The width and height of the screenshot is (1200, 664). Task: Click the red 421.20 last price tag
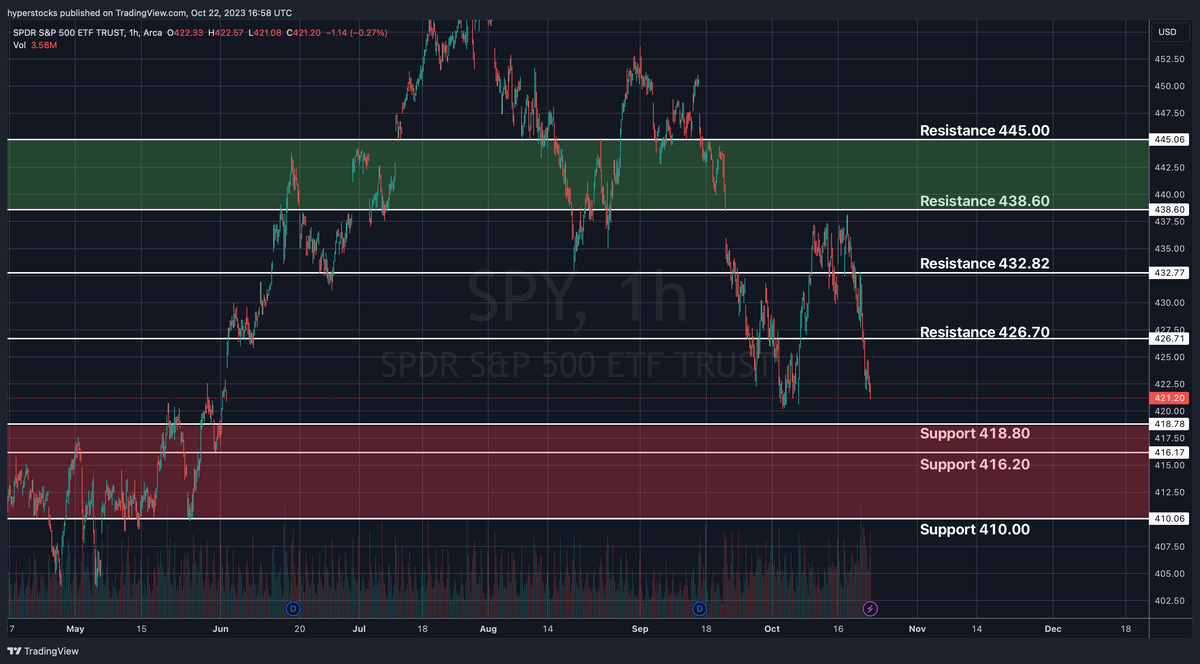1169,398
